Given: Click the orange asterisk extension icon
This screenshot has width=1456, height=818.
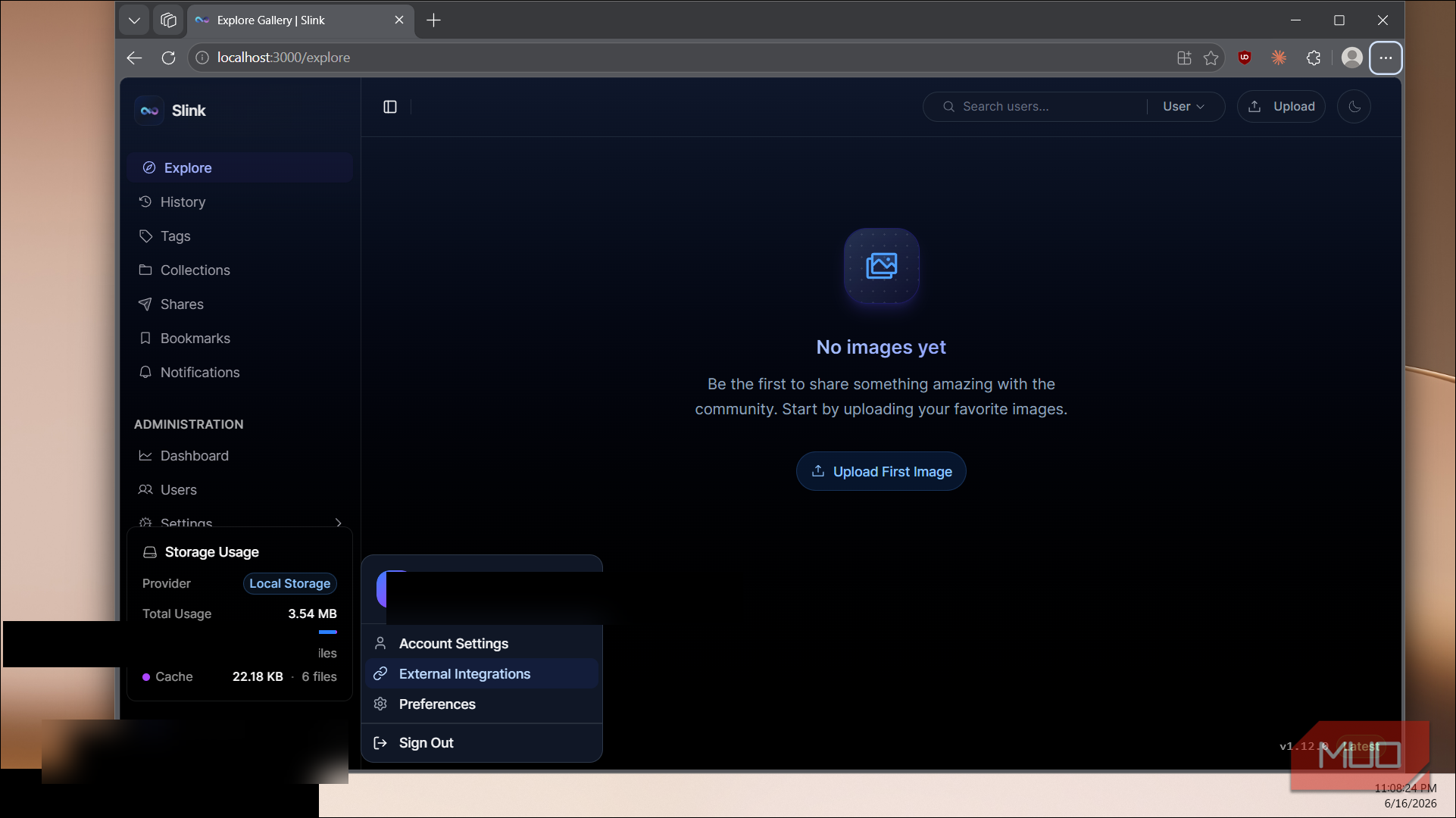Looking at the screenshot, I should pyautogui.click(x=1279, y=58).
